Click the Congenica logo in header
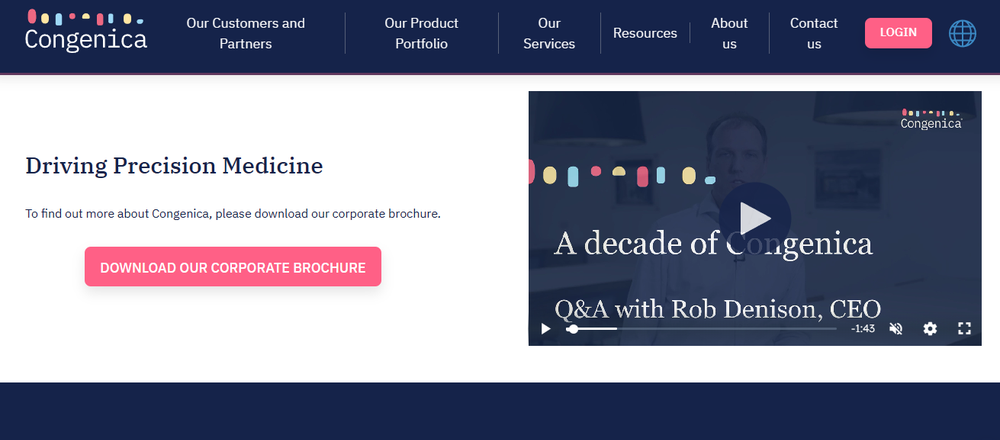This screenshot has width=1000, height=440. tap(86, 31)
